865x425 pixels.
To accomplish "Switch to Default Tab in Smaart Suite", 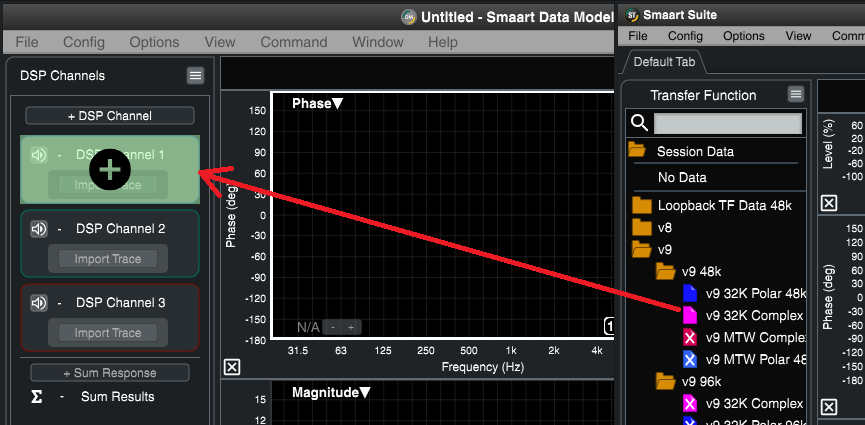I will click(664, 62).
